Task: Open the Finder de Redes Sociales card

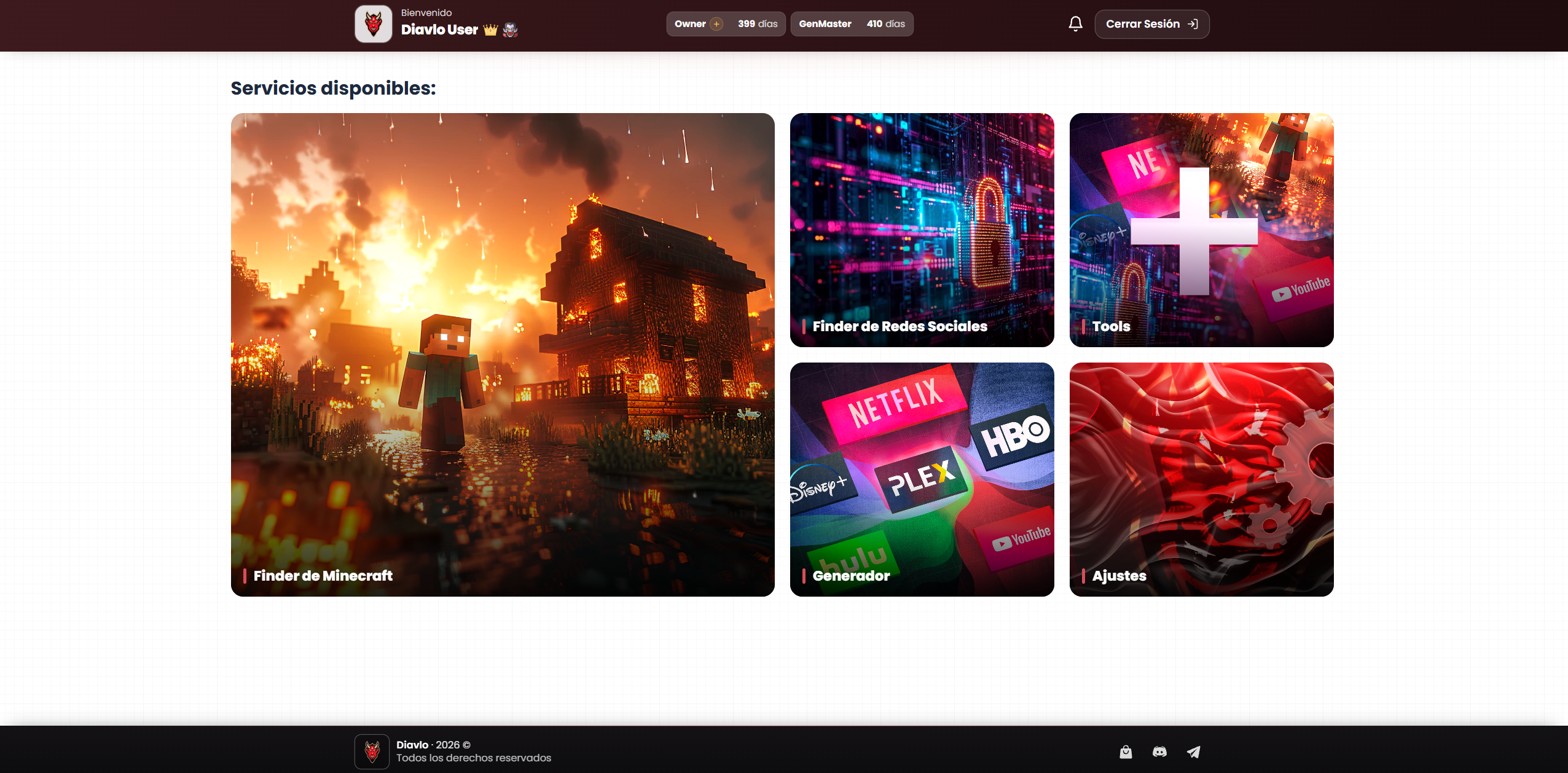Action: (922, 230)
